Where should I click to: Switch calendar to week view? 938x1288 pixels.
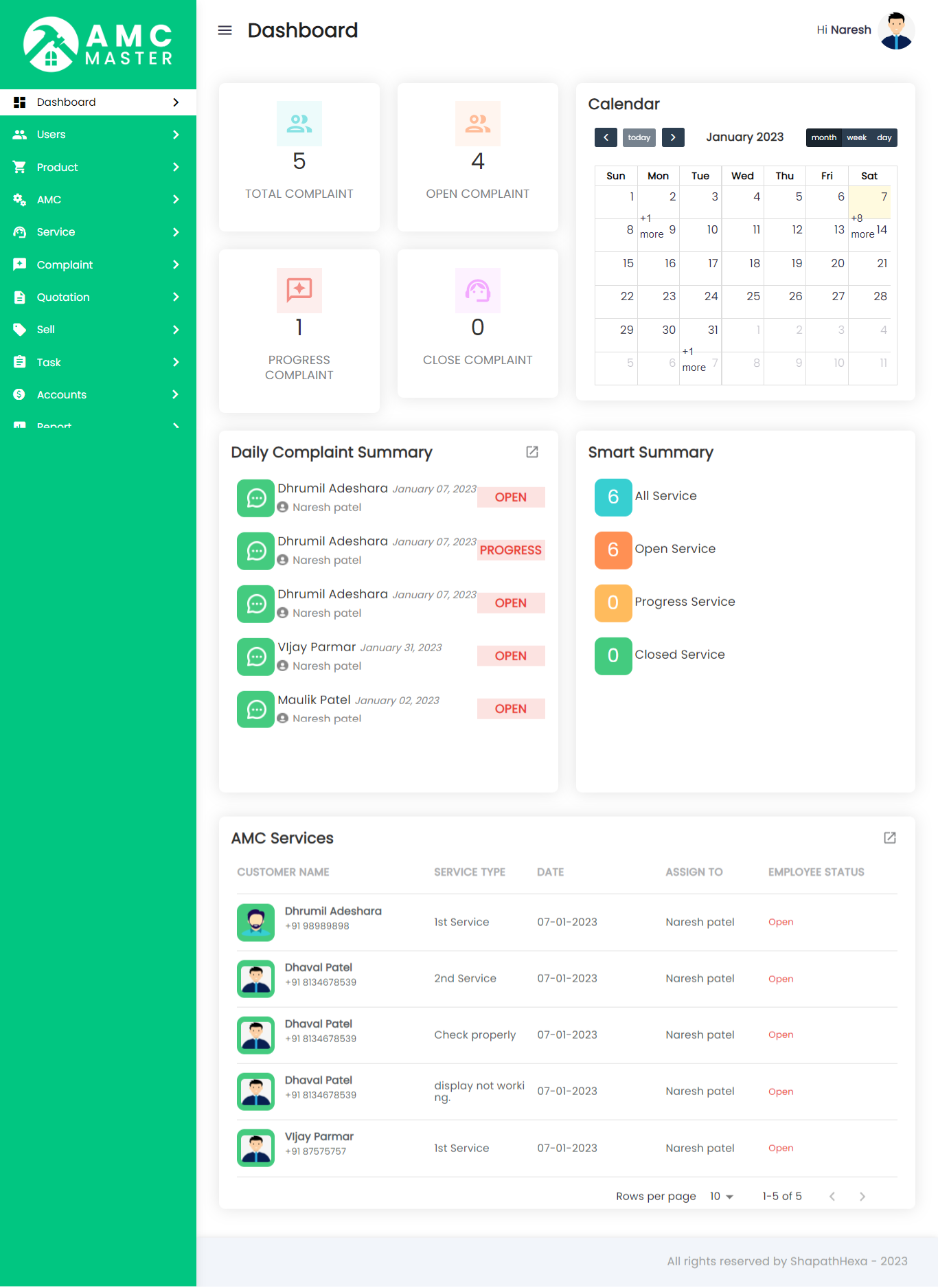point(856,137)
